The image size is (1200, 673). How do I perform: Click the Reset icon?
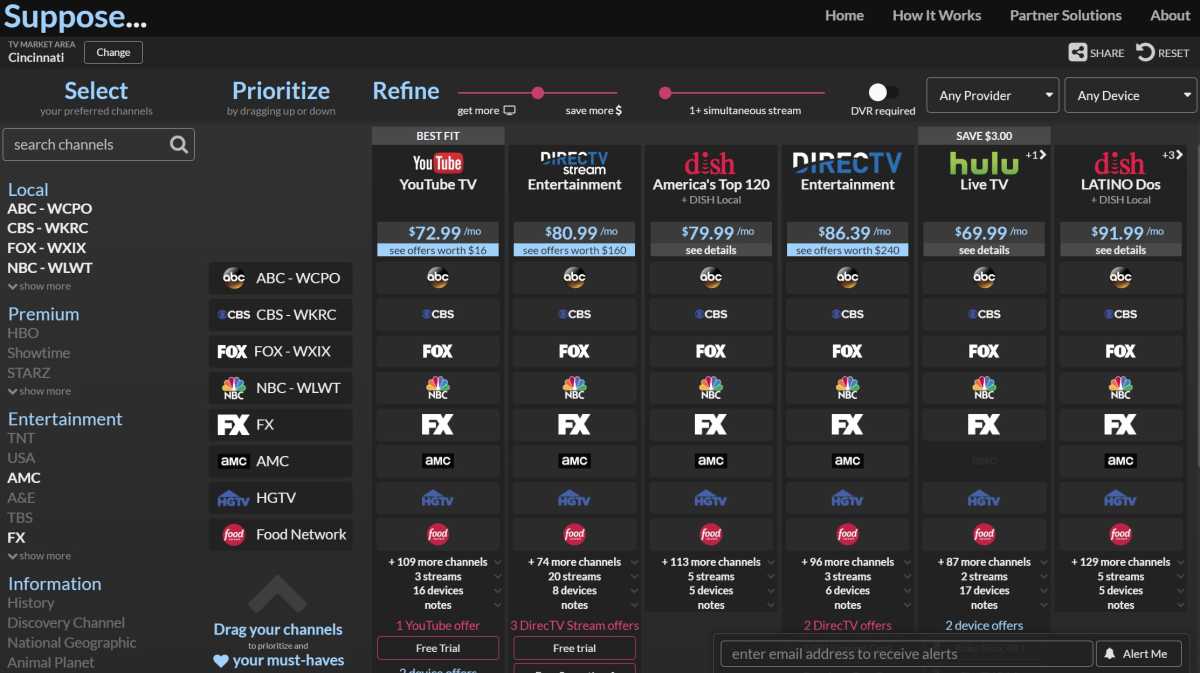coord(1145,53)
